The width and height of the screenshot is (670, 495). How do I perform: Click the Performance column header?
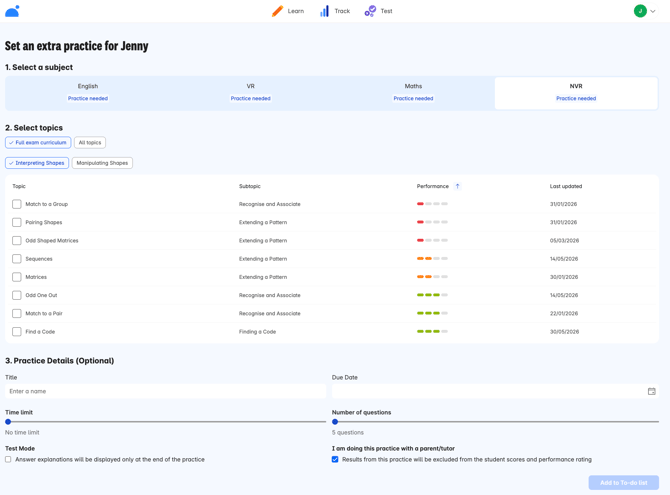pyautogui.click(x=432, y=186)
